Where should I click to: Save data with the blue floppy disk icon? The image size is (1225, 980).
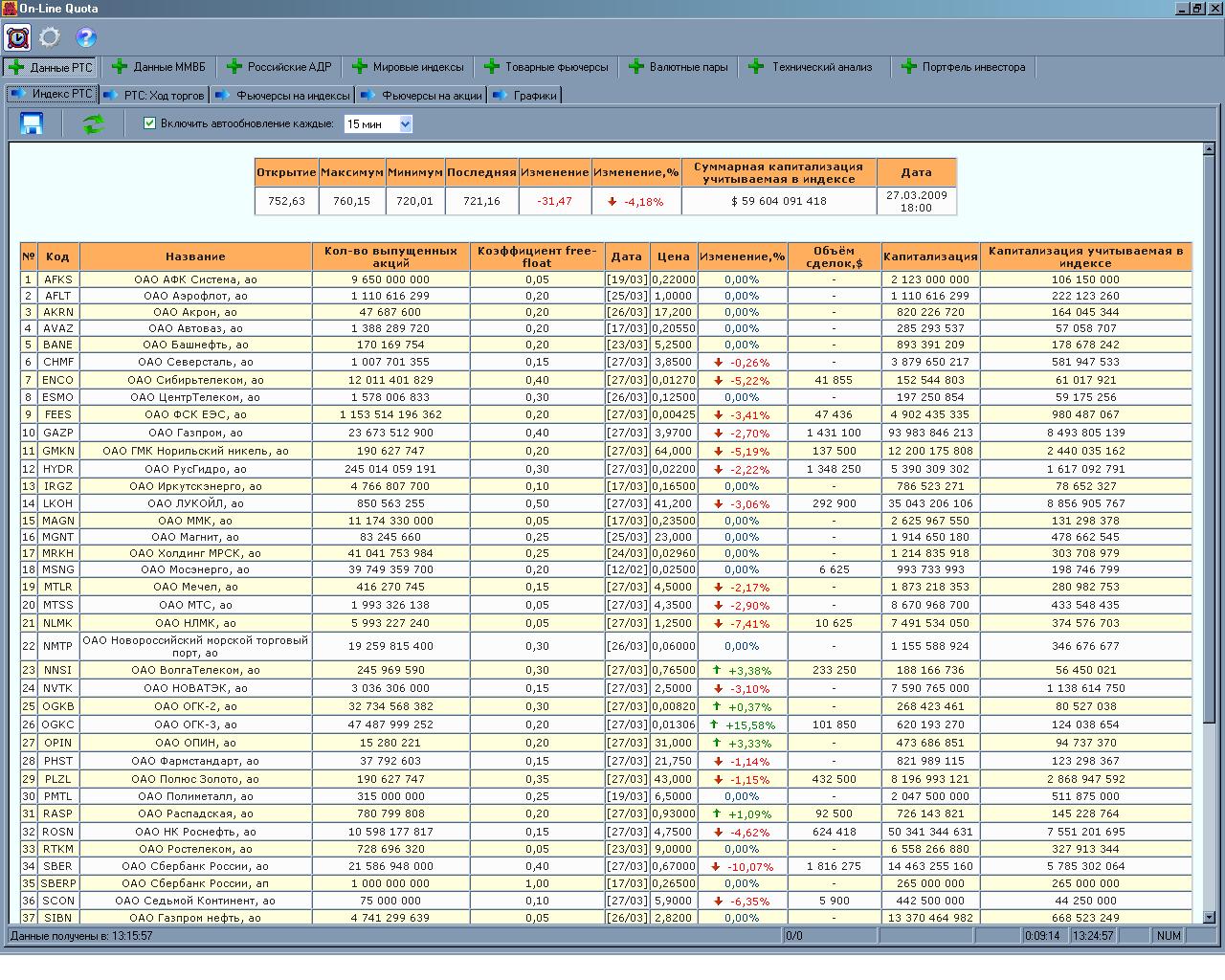tap(32, 123)
